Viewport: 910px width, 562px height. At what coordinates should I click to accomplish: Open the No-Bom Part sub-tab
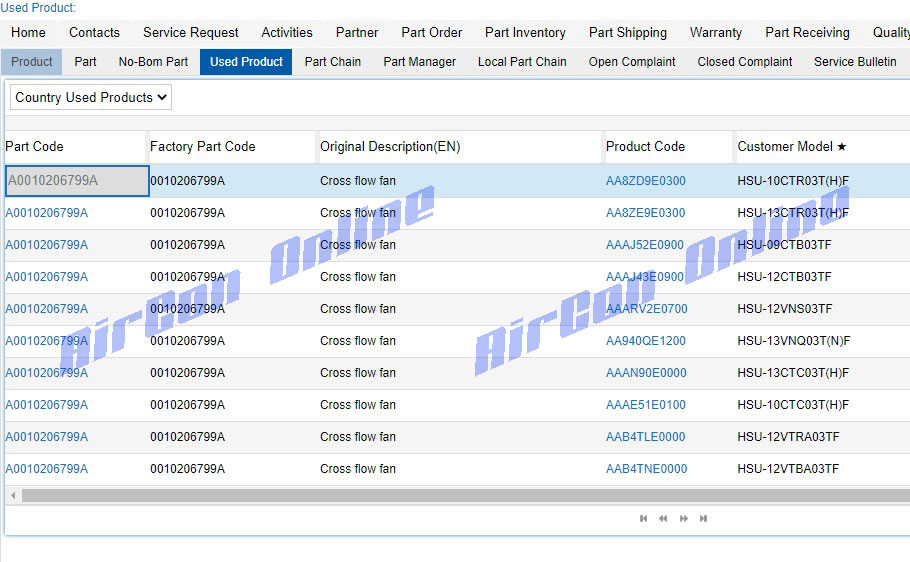[153, 62]
